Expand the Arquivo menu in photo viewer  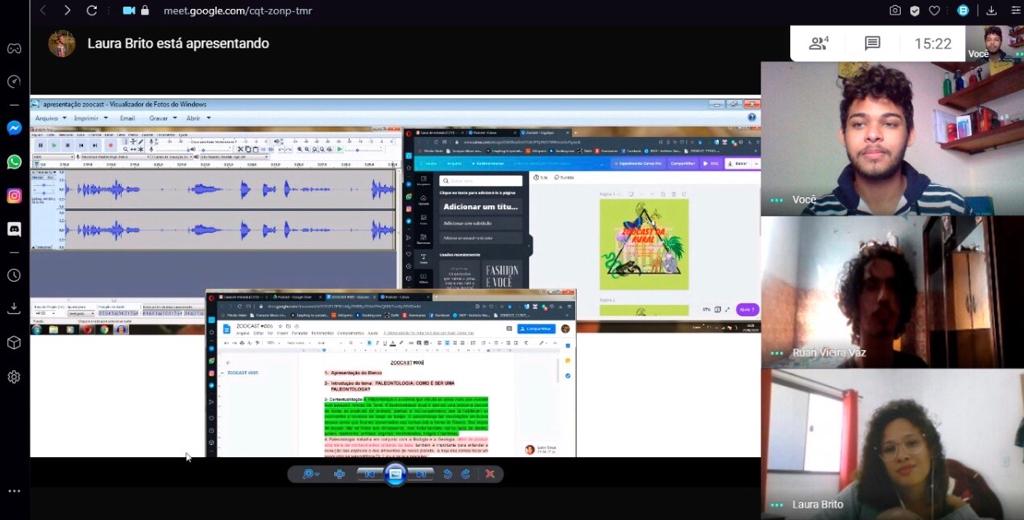(50, 118)
